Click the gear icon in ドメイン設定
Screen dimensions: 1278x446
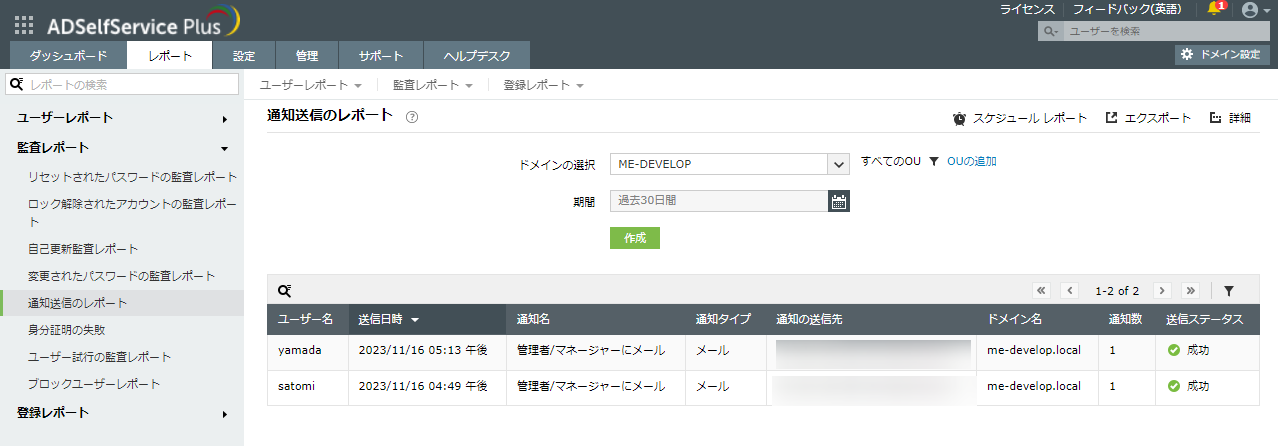point(1187,54)
